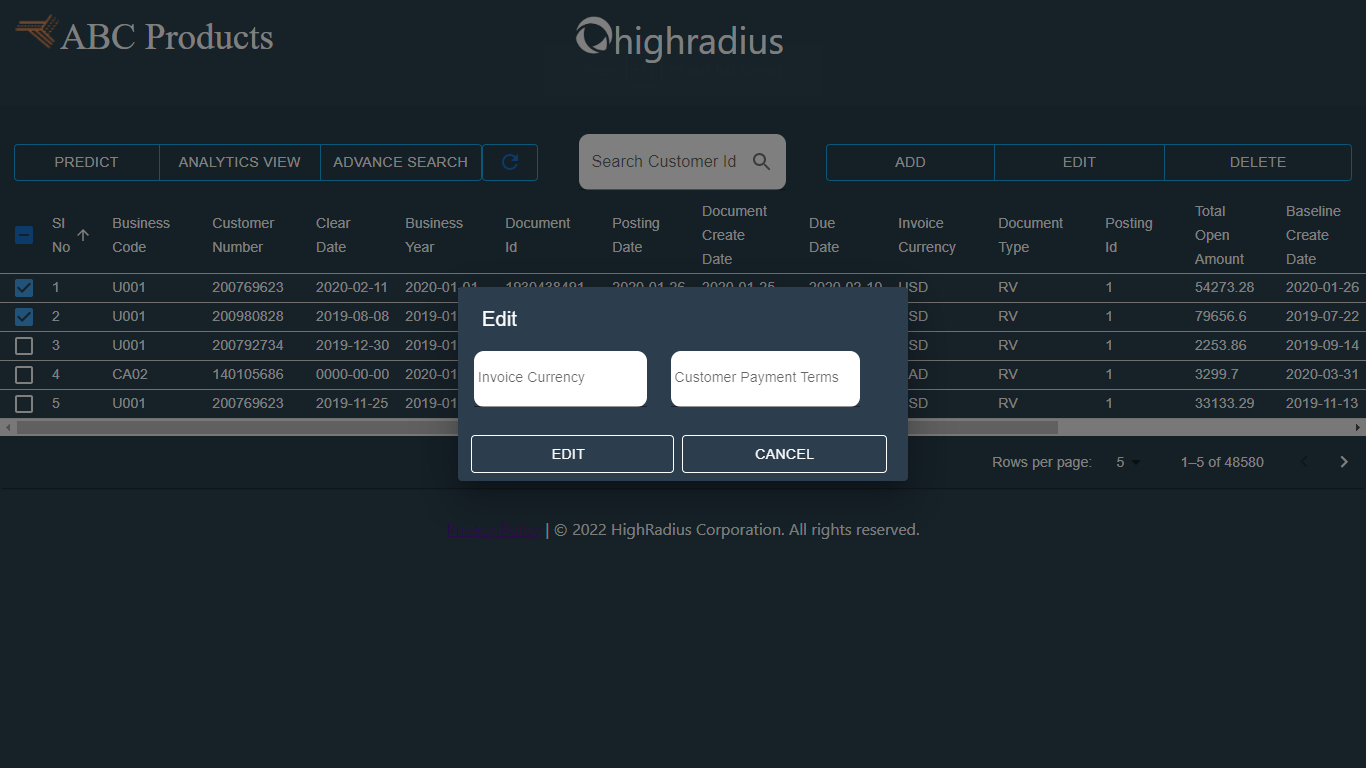This screenshot has height=768, width=1366.
Task: Click the HighRadius logo
Action: pyautogui.click(x=679, y=40)
